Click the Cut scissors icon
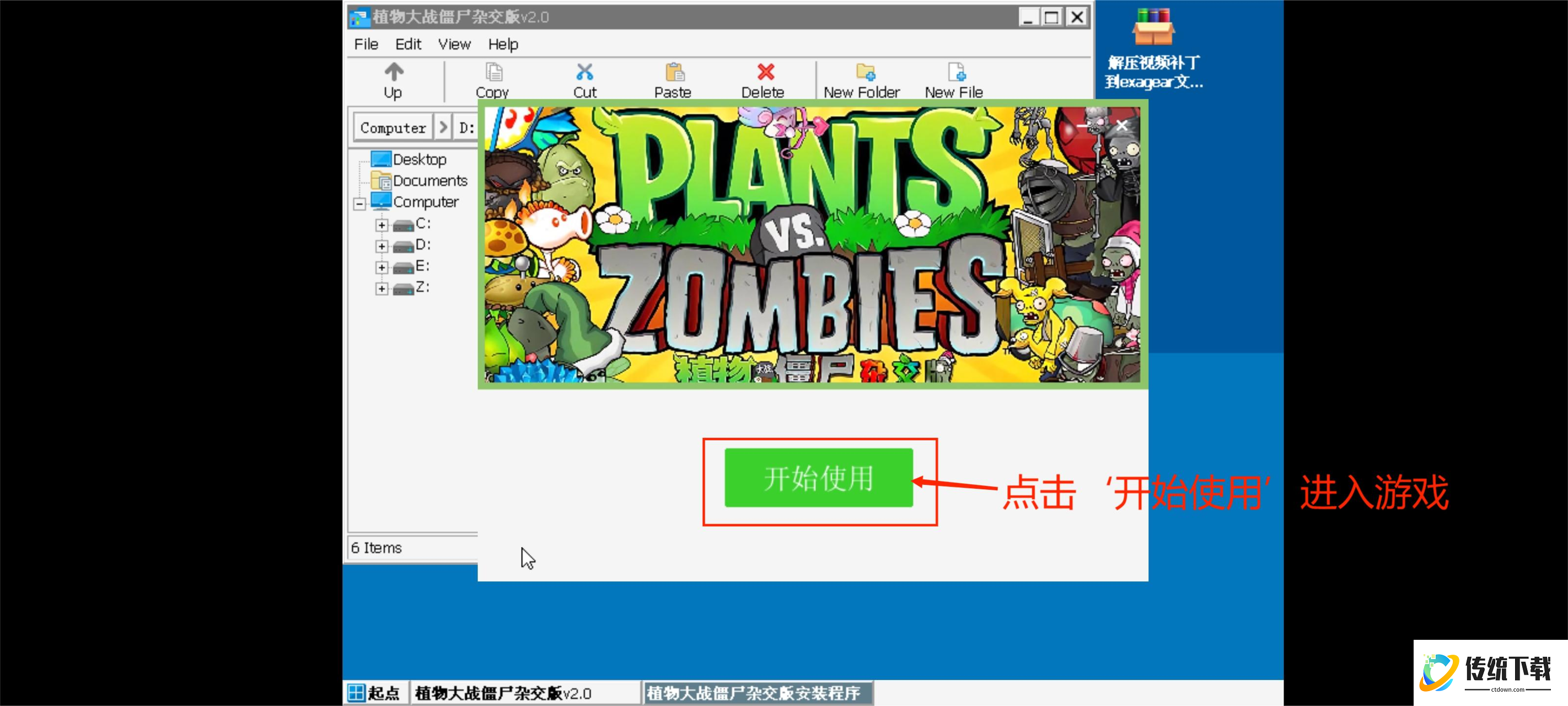1568x706 pixels. click(x=584, y=72)
